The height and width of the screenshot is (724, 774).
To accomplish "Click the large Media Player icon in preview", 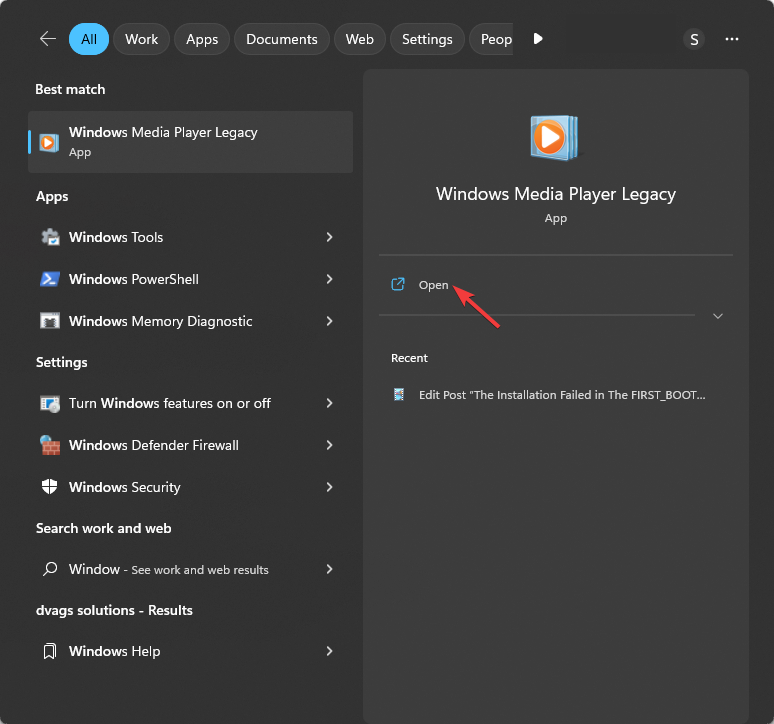I will point(554,137).
